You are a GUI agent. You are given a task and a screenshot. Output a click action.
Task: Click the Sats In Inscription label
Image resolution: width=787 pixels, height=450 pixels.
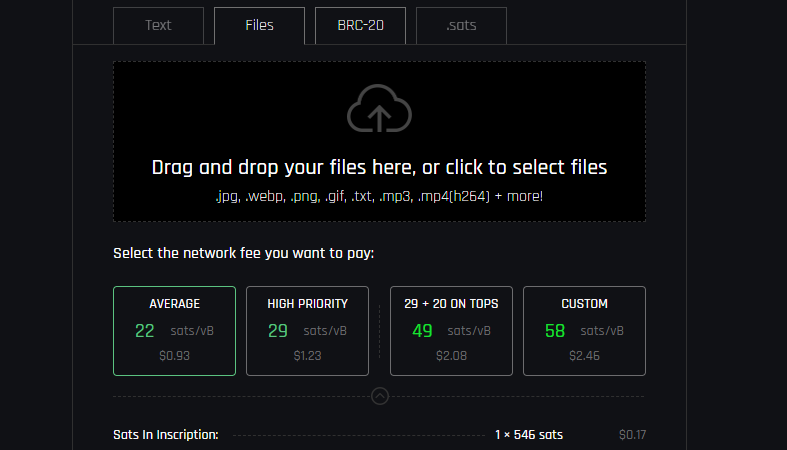(166, 434)
